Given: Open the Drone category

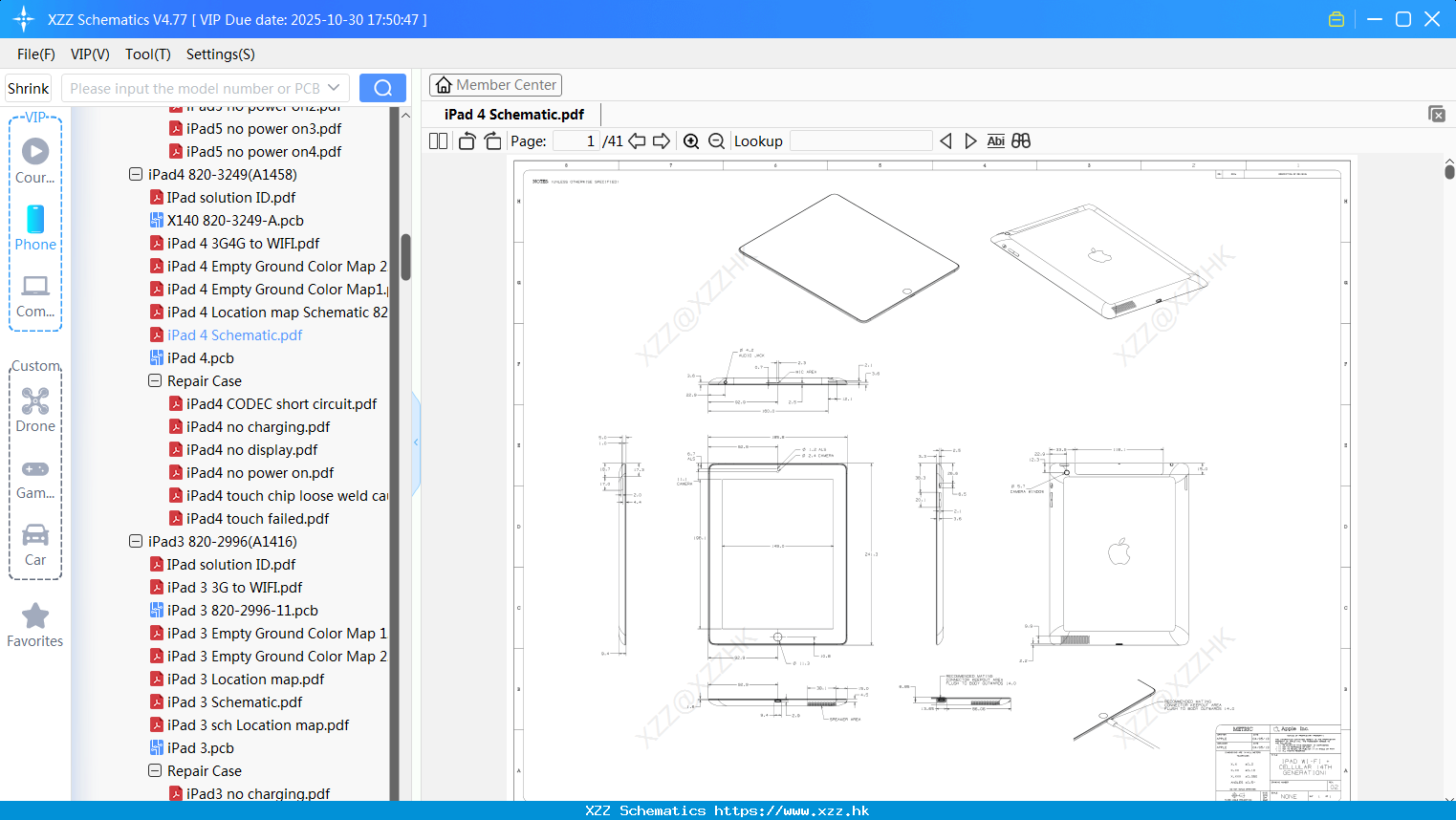Looking at the screenshot, I should click(x=35, y=410).
